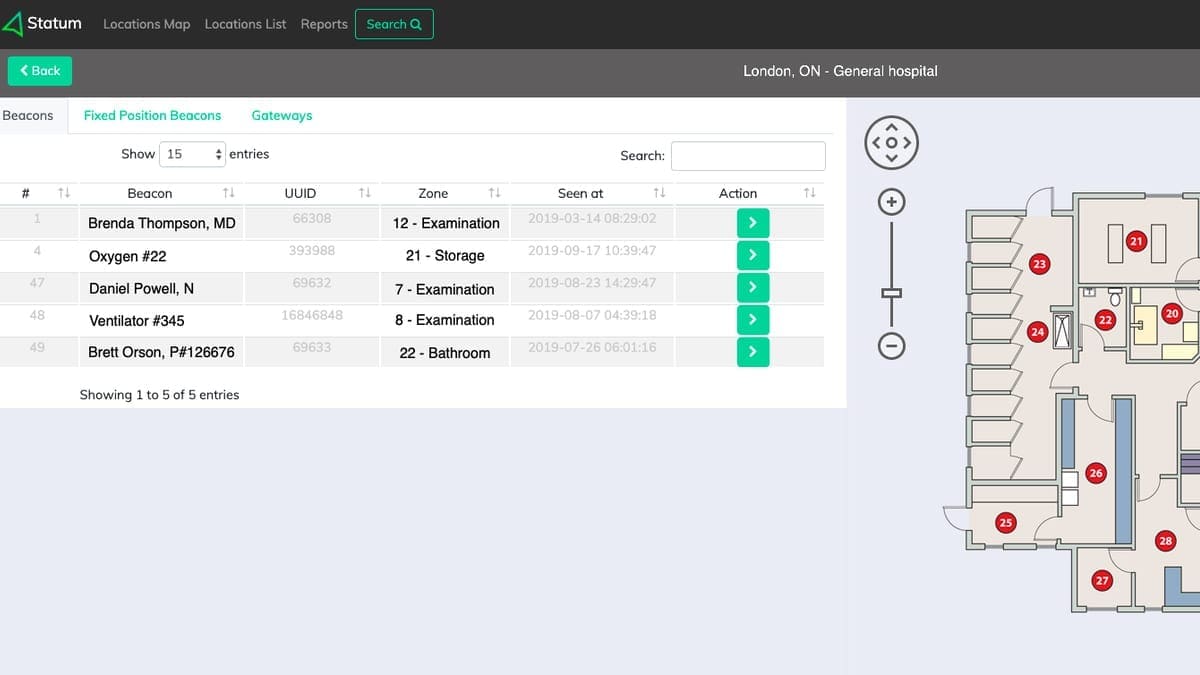Click map marker 26 in the hallway
The width and height of the screenshot is (1200, 675).
point(1096,473)
